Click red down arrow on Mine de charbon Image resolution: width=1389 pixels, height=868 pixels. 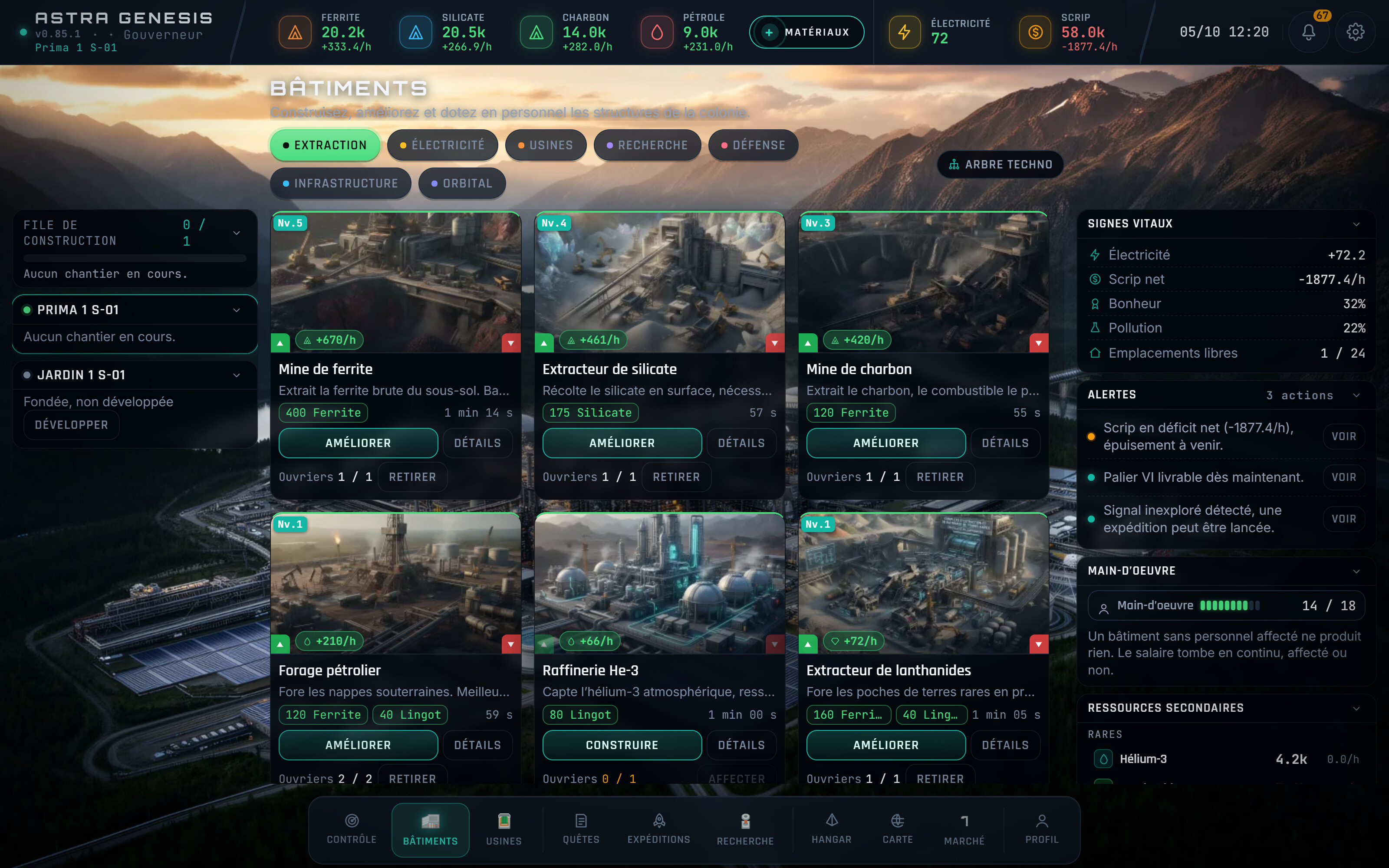(1039, 343)
